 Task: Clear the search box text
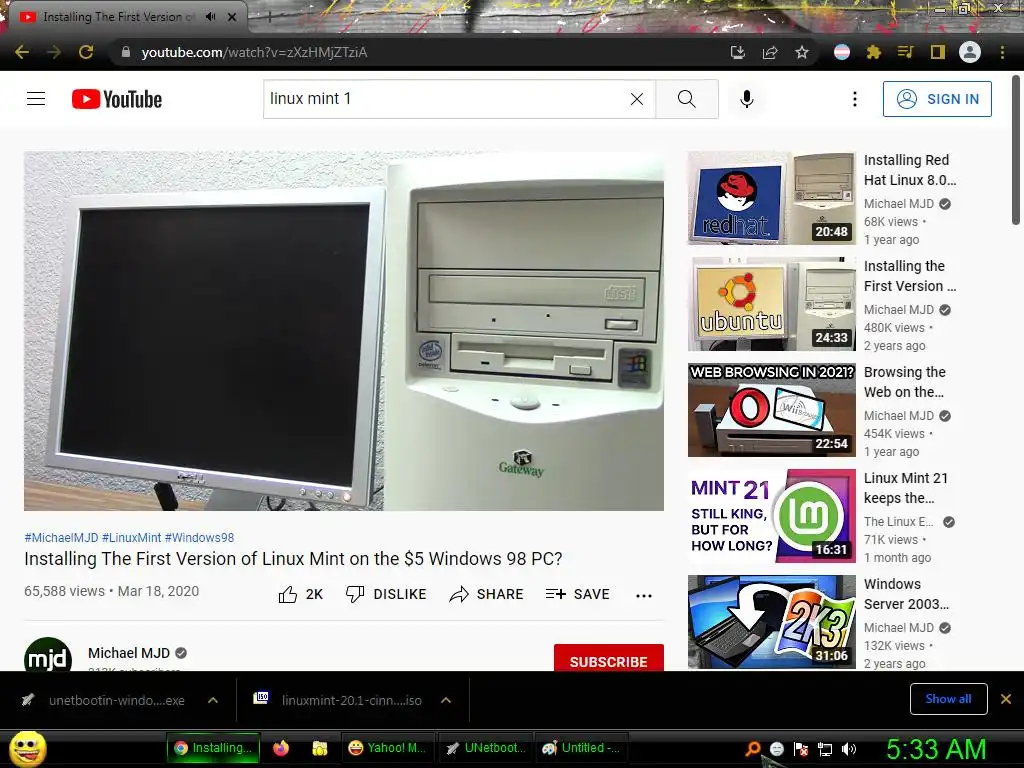[637, 99]
